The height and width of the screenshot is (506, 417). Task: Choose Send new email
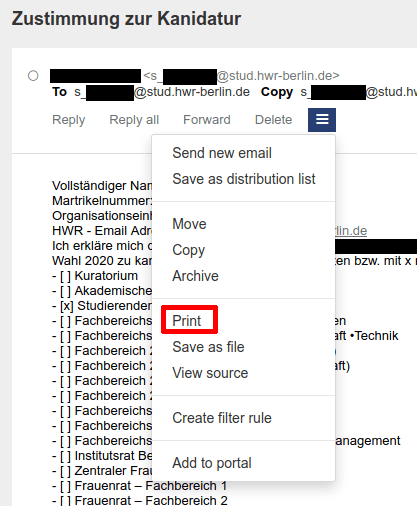(222, 153)
